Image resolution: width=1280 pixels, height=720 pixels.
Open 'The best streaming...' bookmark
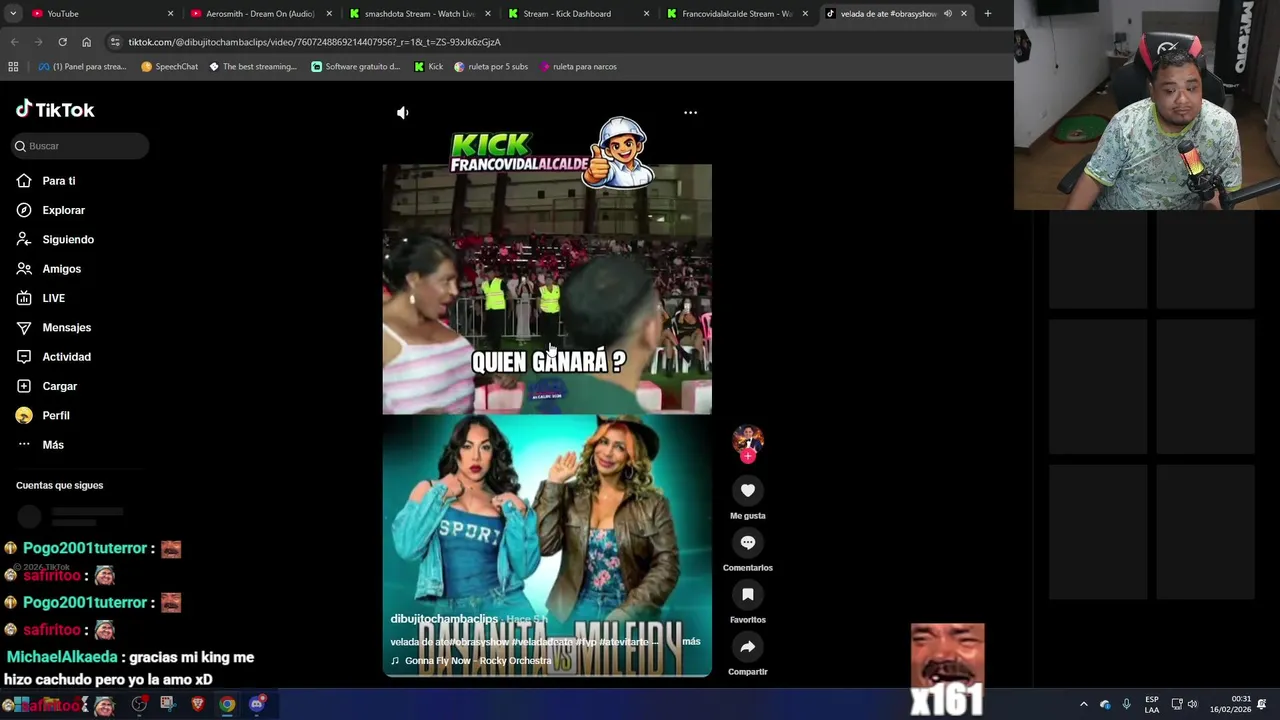[253, 67]
